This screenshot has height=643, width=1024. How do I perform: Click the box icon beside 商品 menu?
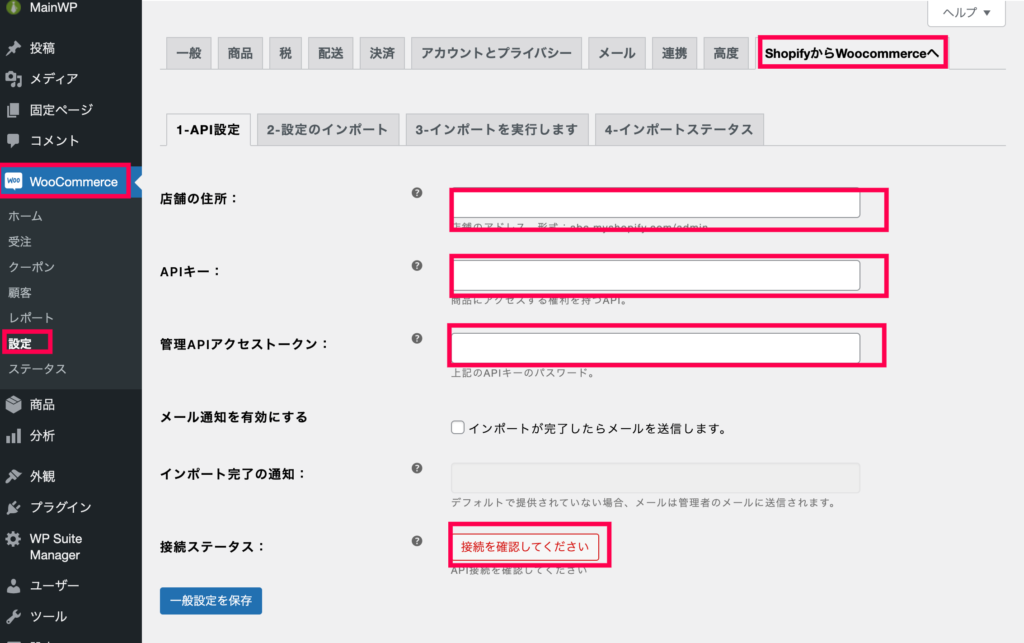13,405
